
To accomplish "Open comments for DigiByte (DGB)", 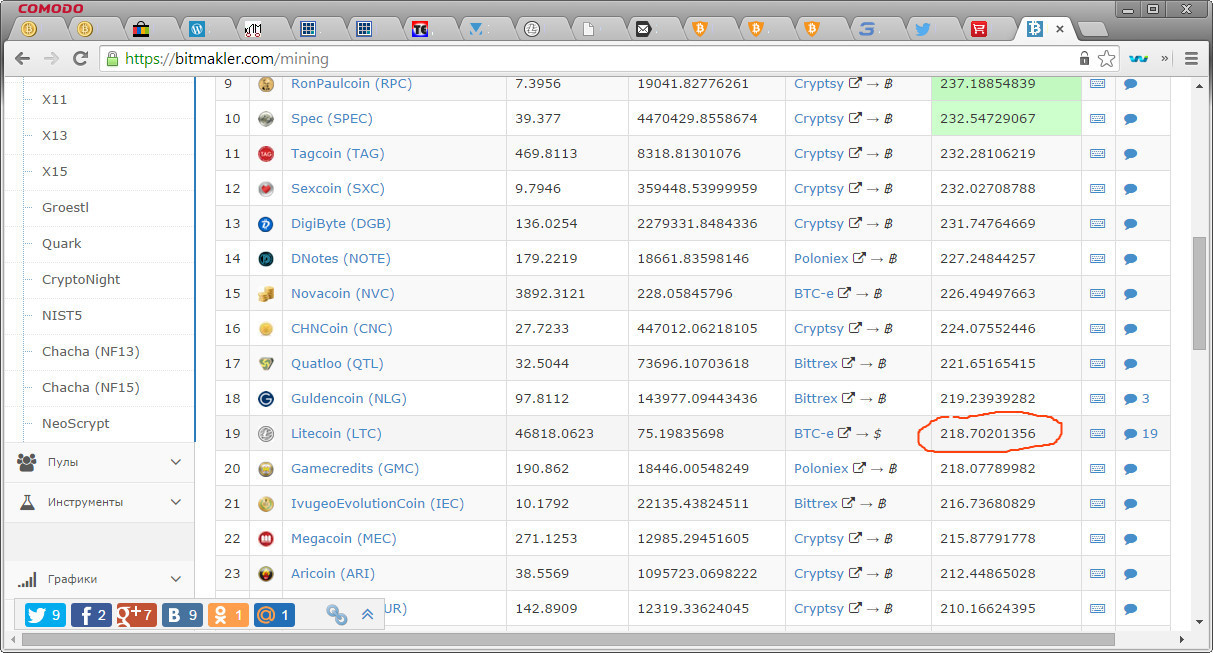I will (1131, 224).
